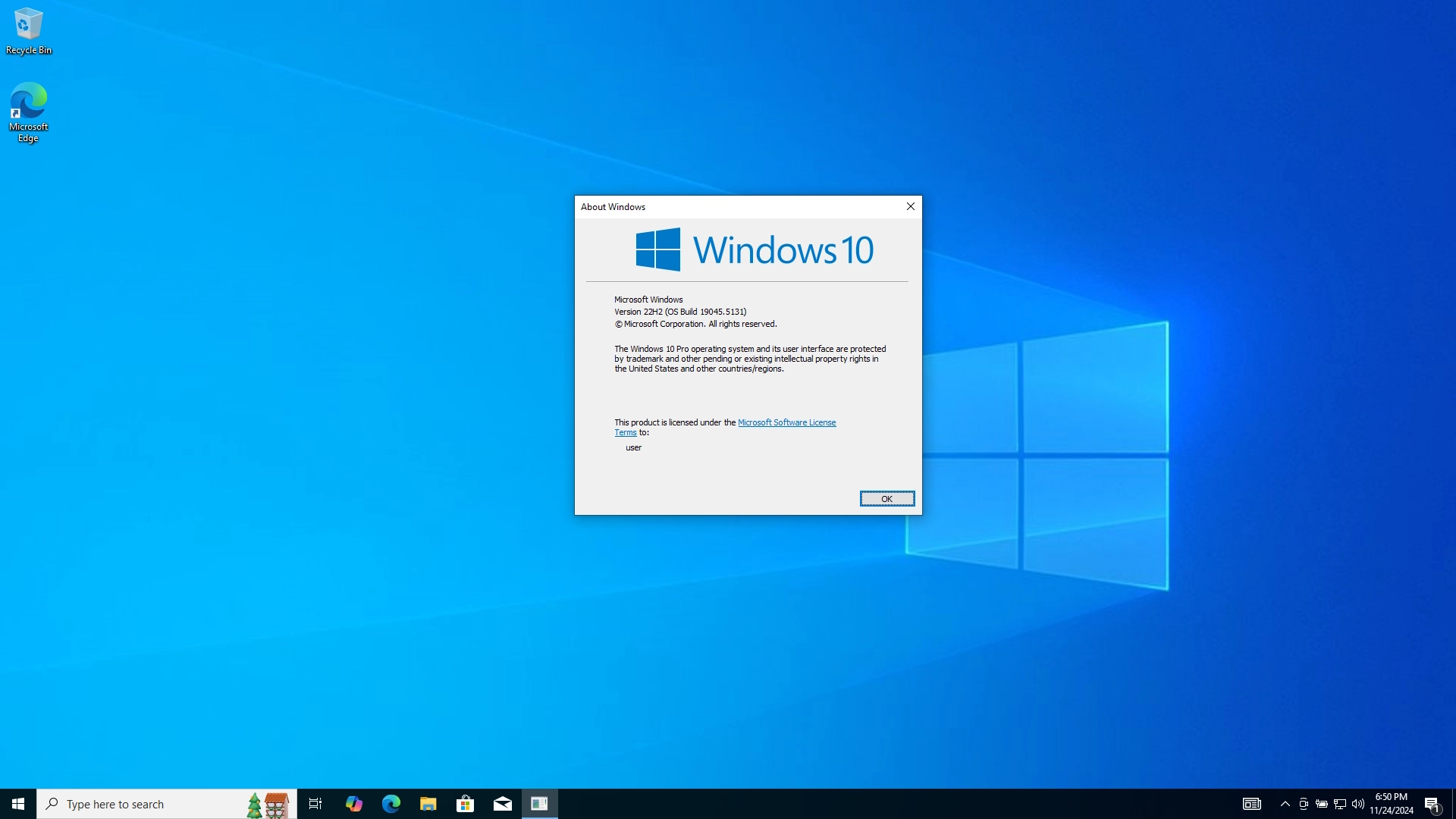Open the Start menu
The image size is (1456, 819).
[x=18, y=804]
